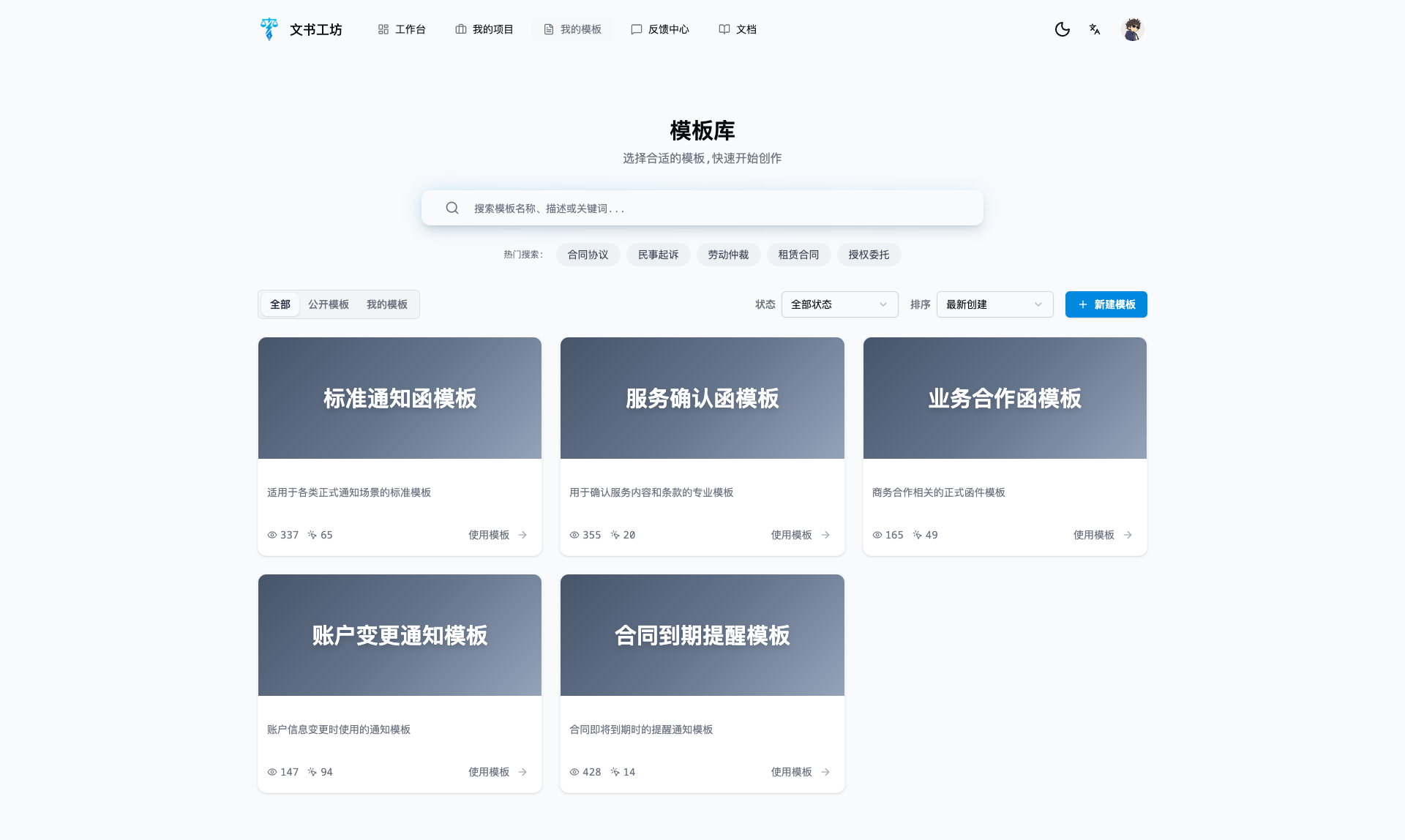Click arrow icon on 标准通知函模板 card
The height and width of the screenshot is (840, 1405).
tap(522, 535)
